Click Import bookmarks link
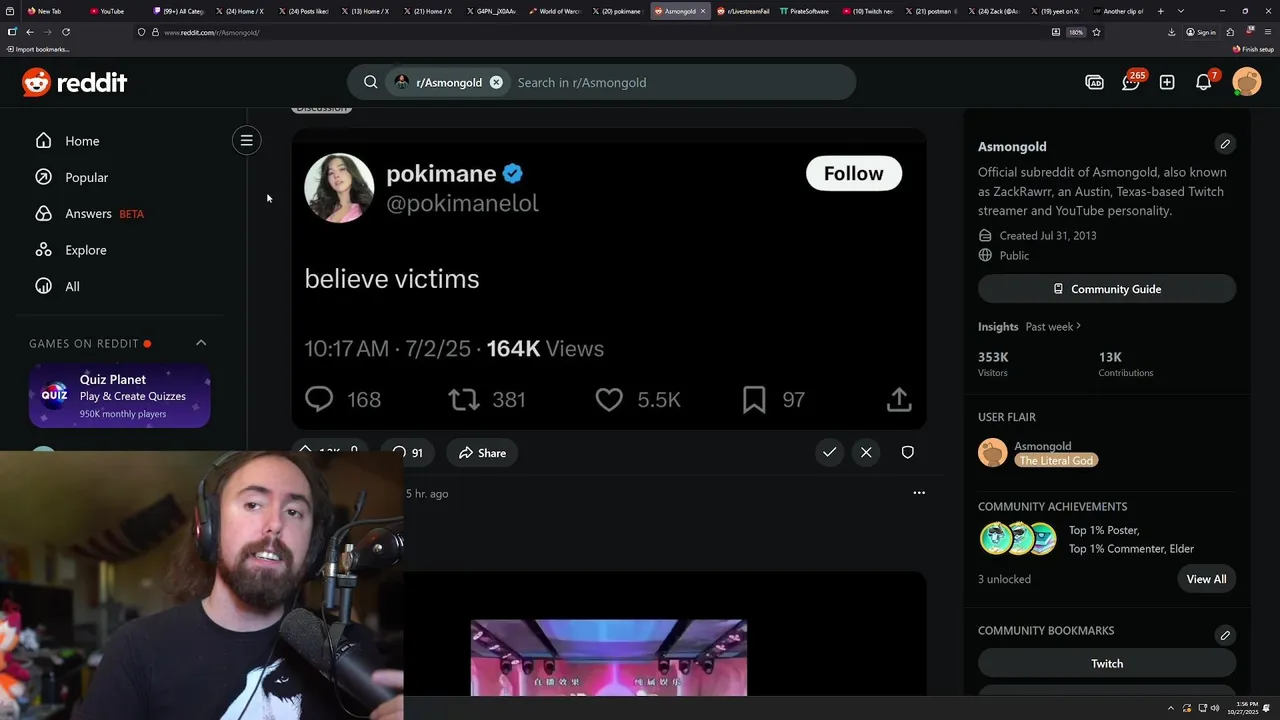The width and height of the screenshot is (1280, 720). pos(38,49)
